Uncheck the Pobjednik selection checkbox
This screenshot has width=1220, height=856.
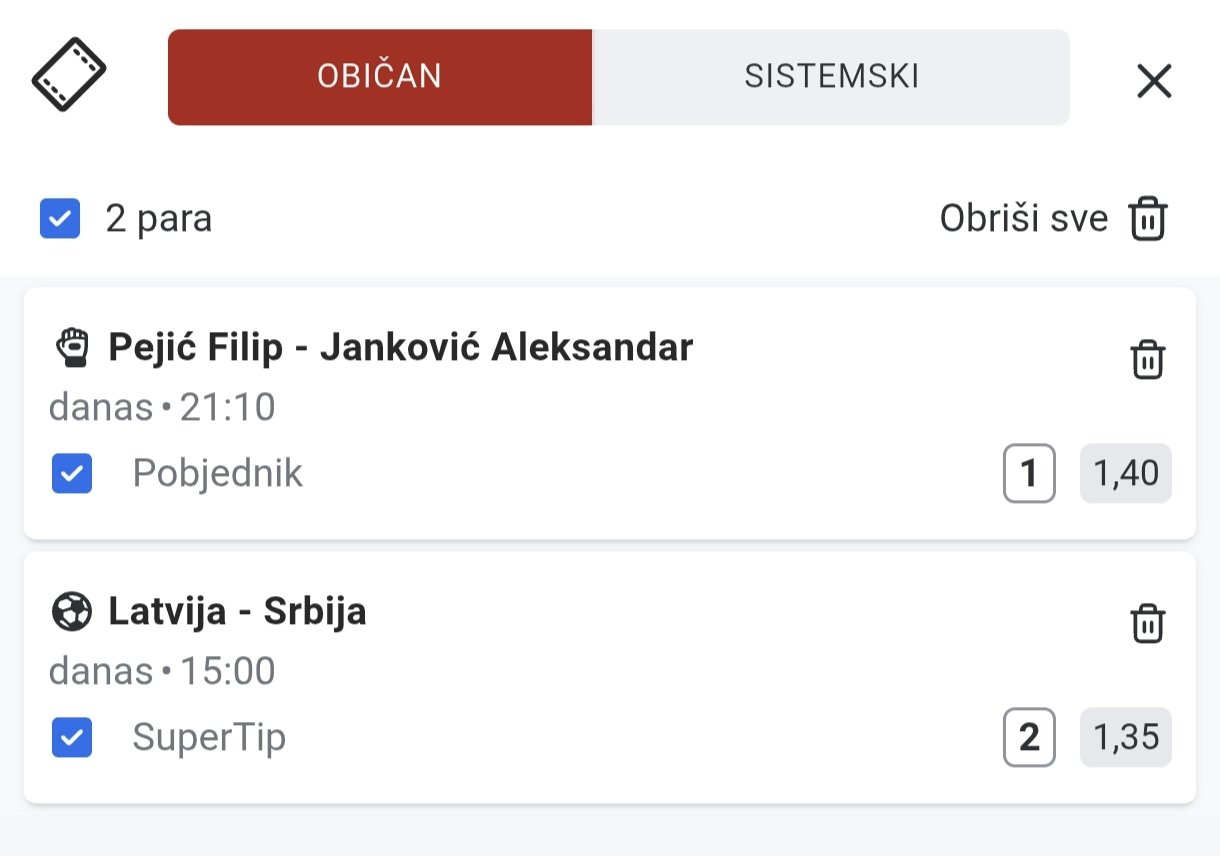(72, 474)
